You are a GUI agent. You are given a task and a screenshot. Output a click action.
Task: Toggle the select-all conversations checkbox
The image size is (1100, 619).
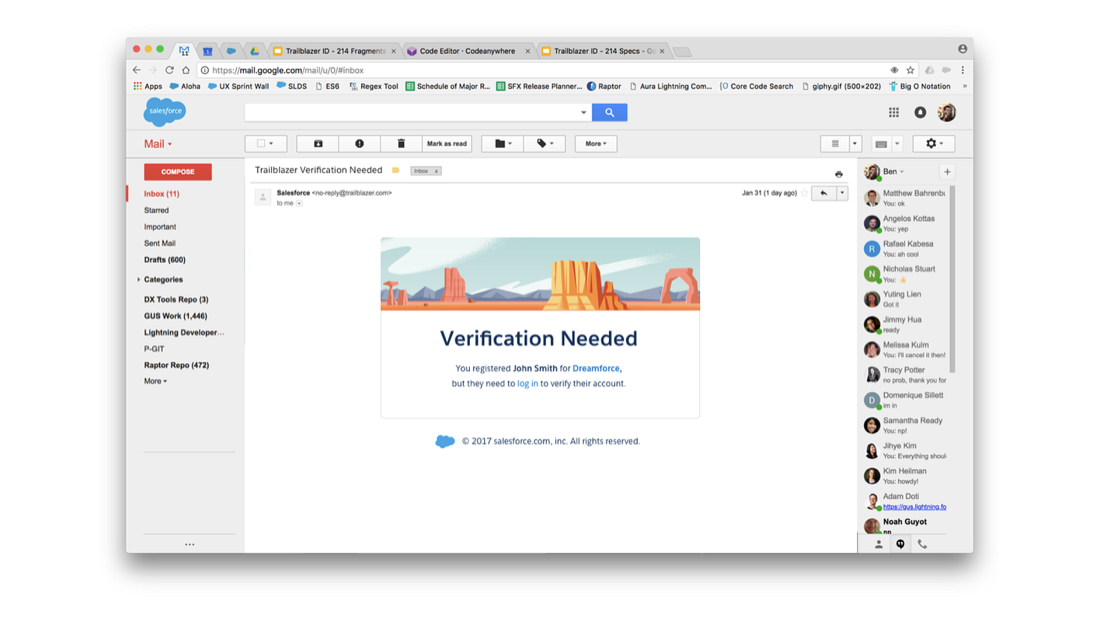tap(260, 143)
